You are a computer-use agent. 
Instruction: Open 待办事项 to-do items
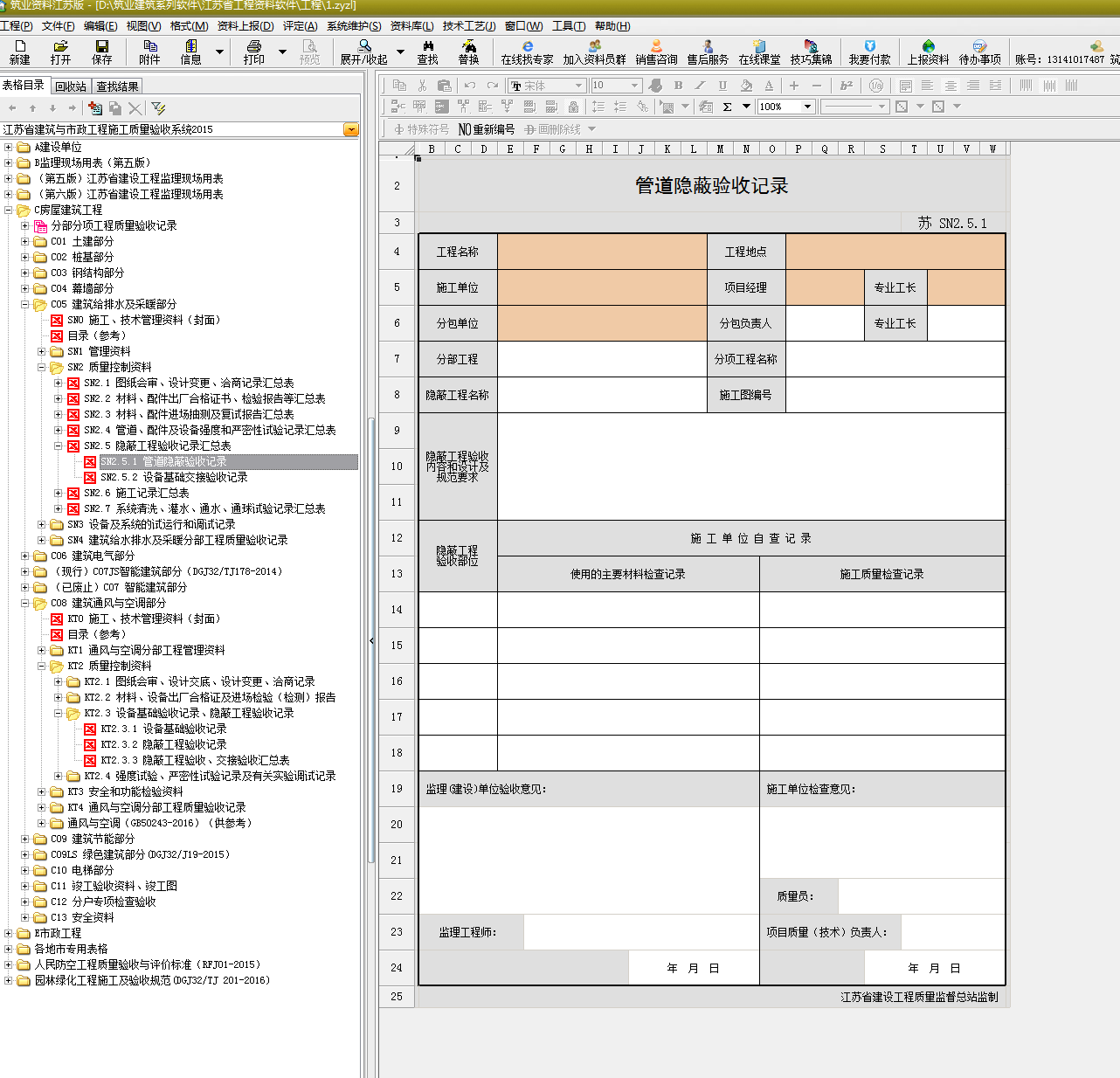(x=979, y=52)
